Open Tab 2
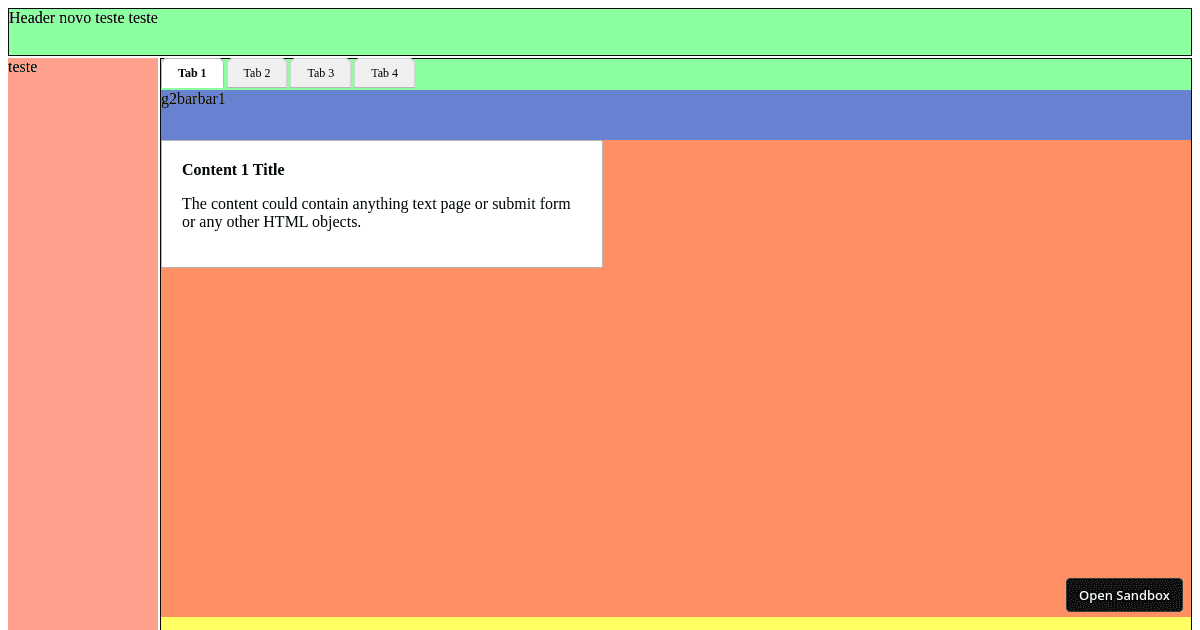 click(257, 73)
